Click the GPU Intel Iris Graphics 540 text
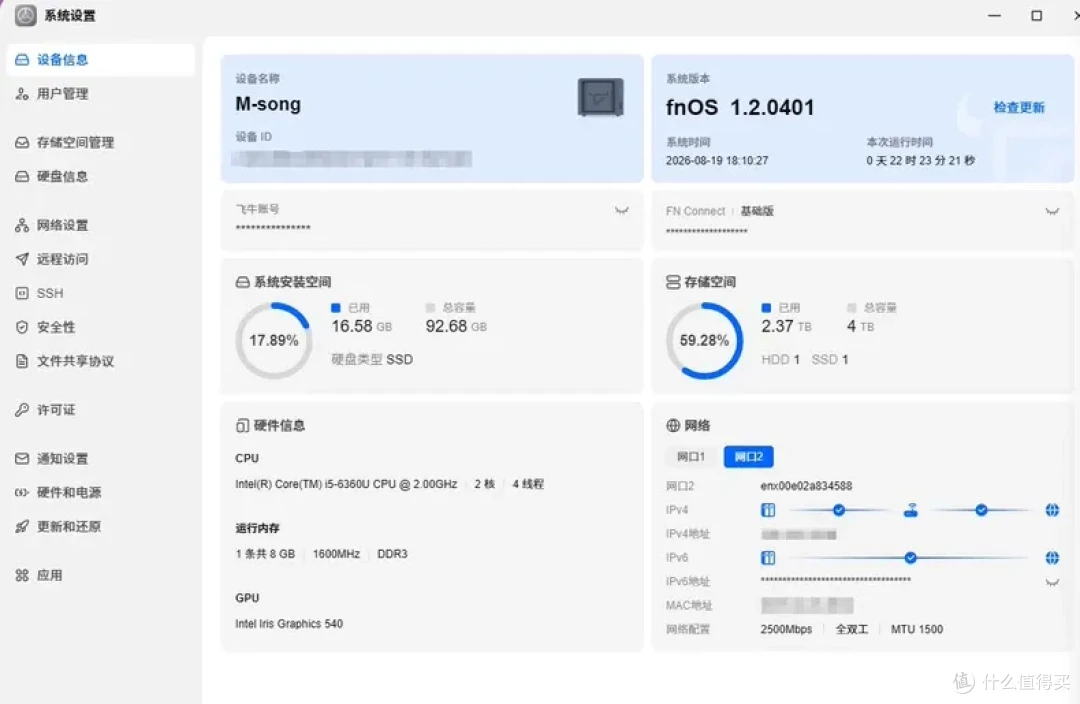Viewport: 1080px width, 704px height. [x=289, y=624]
